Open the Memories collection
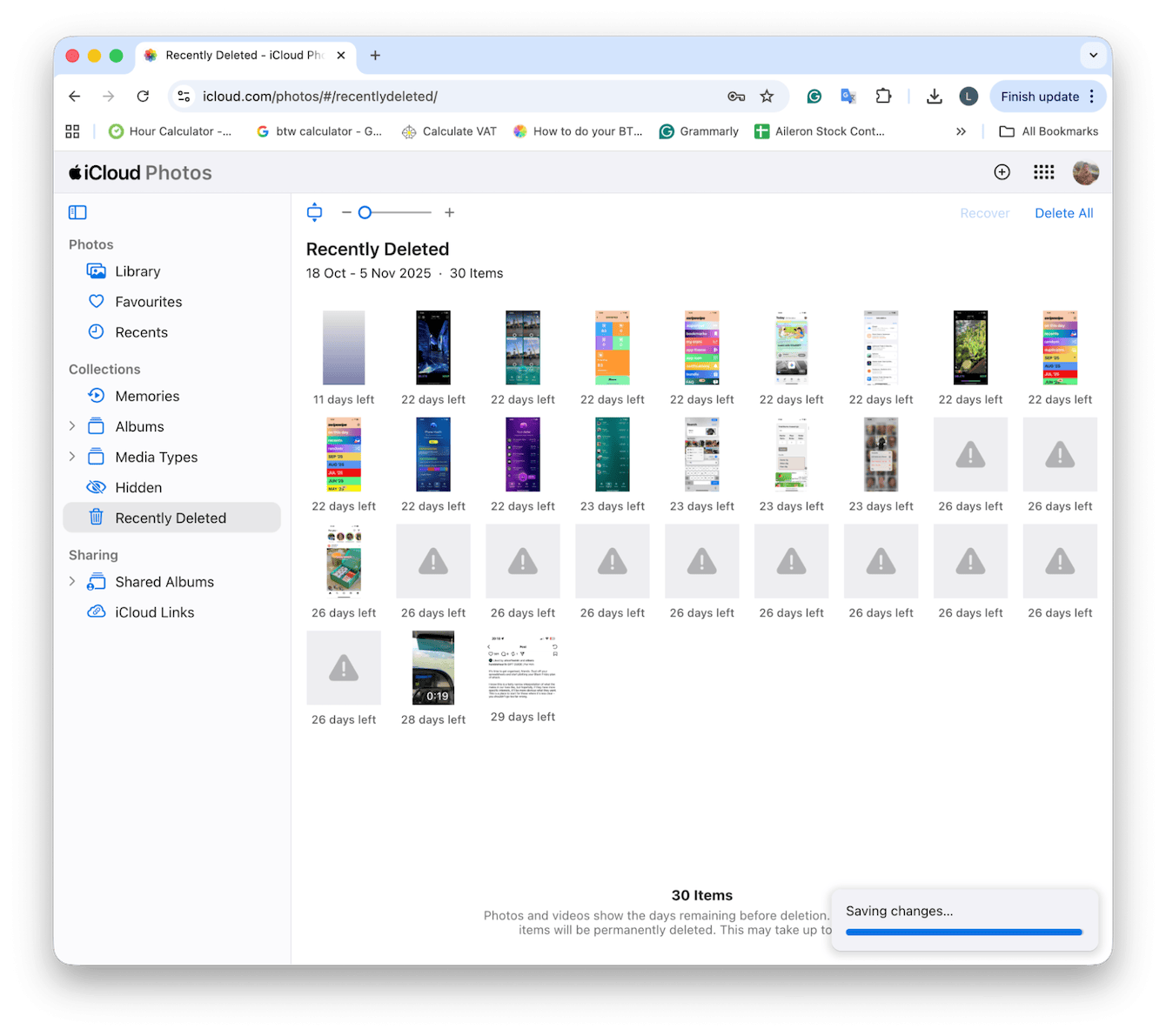Screen dimensions: 1166x1036 [147, 396]
